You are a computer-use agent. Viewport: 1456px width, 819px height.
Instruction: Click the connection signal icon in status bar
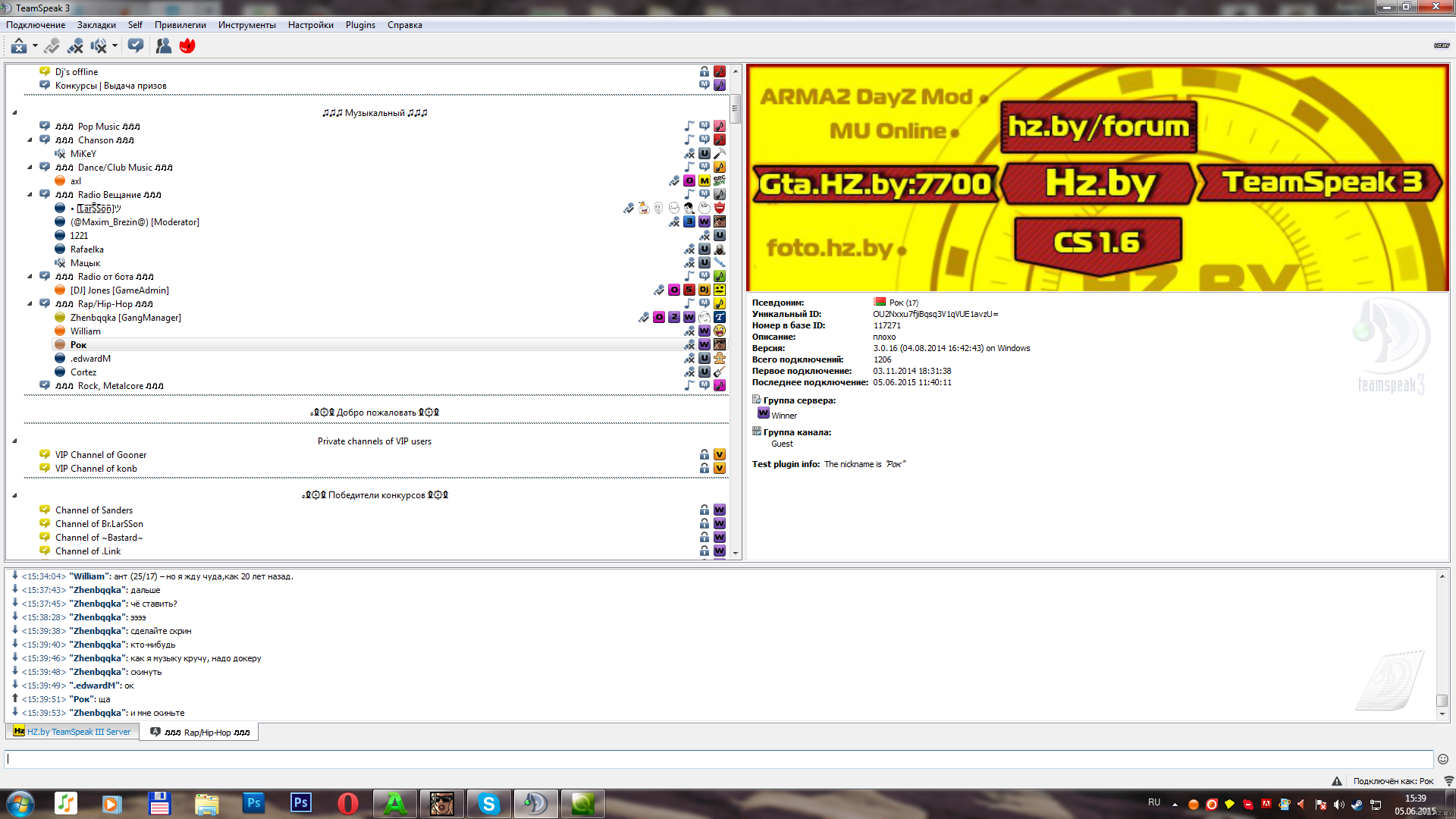click(x=1448, y=781)
